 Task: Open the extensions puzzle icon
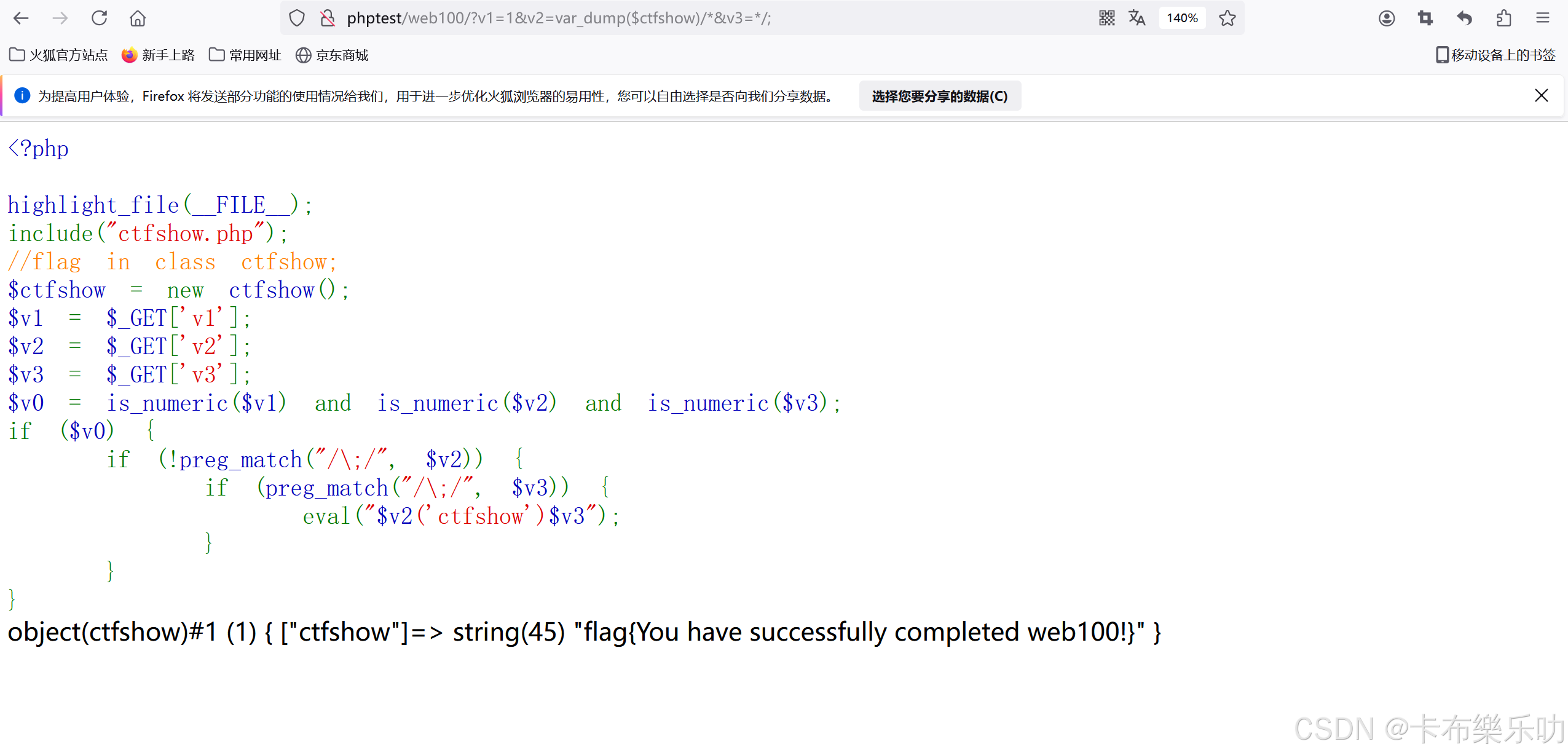click(x=1503, y=18)
